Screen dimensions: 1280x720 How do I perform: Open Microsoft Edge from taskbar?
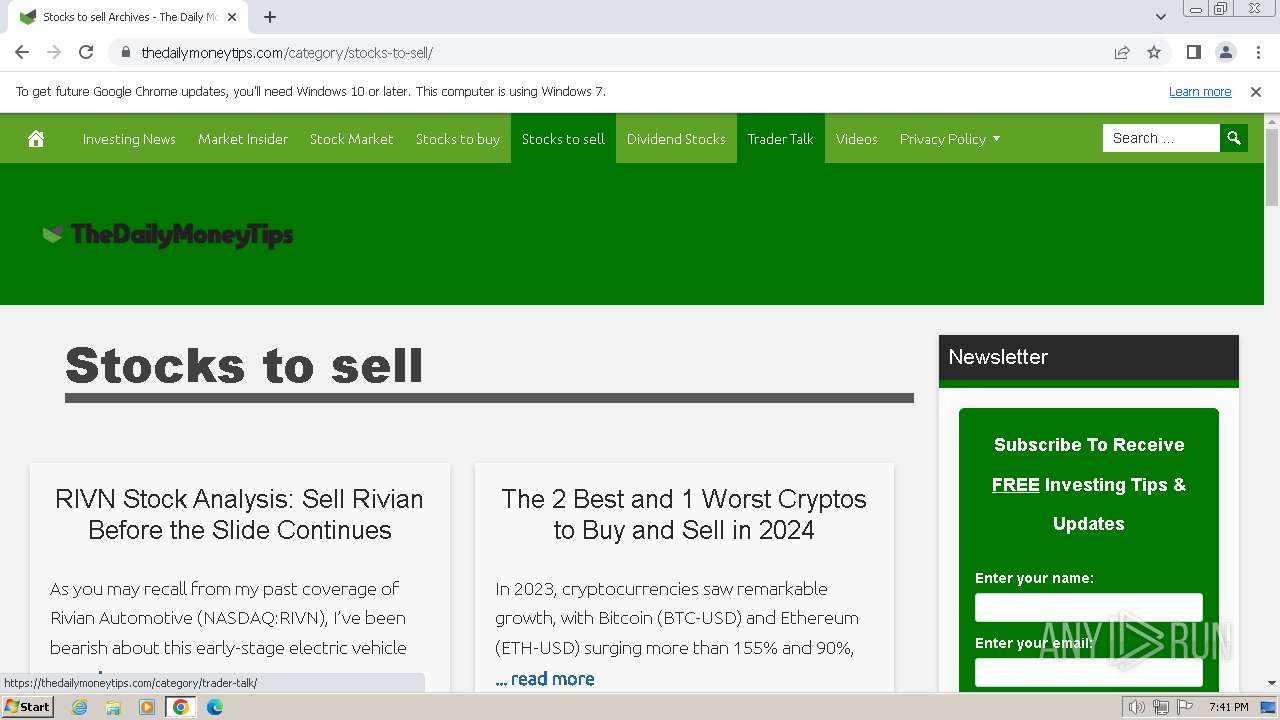(214, 707)
